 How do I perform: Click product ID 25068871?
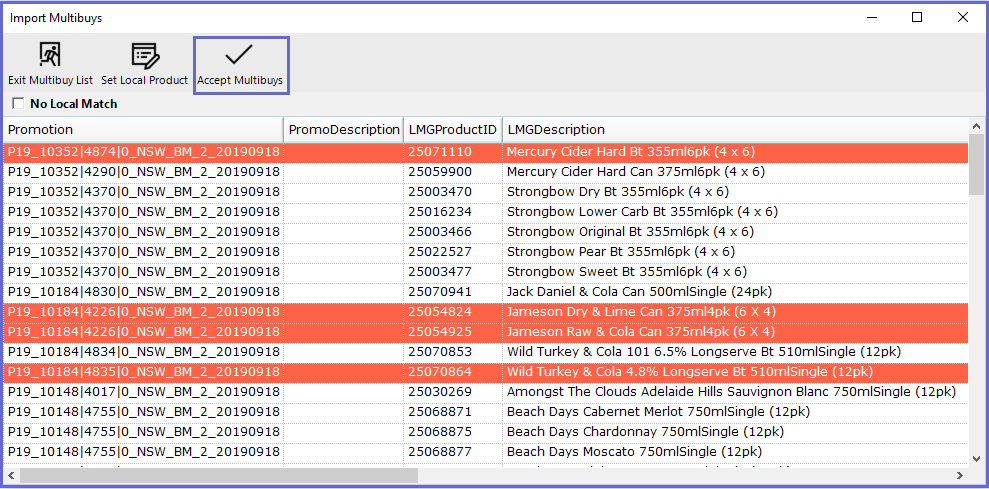[x=440, y=412]
